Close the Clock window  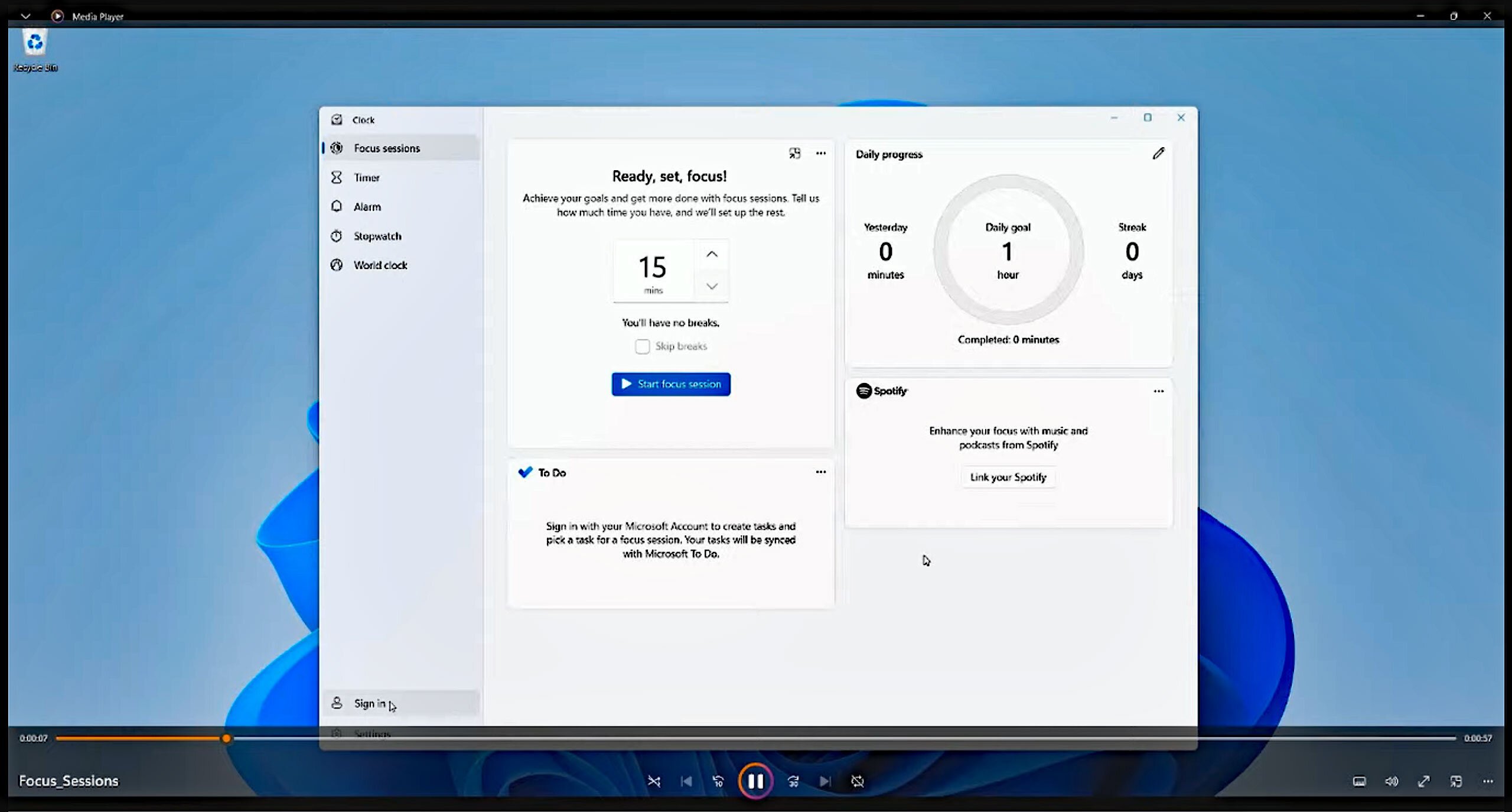1181,118
